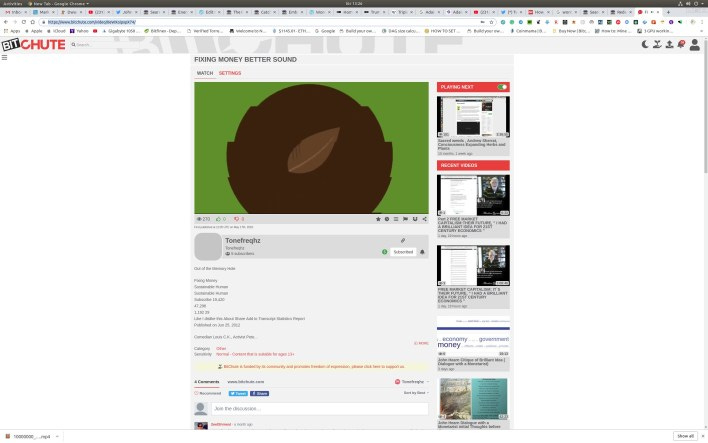Open the Apps bookmarks shortcut

coord(12,31)
